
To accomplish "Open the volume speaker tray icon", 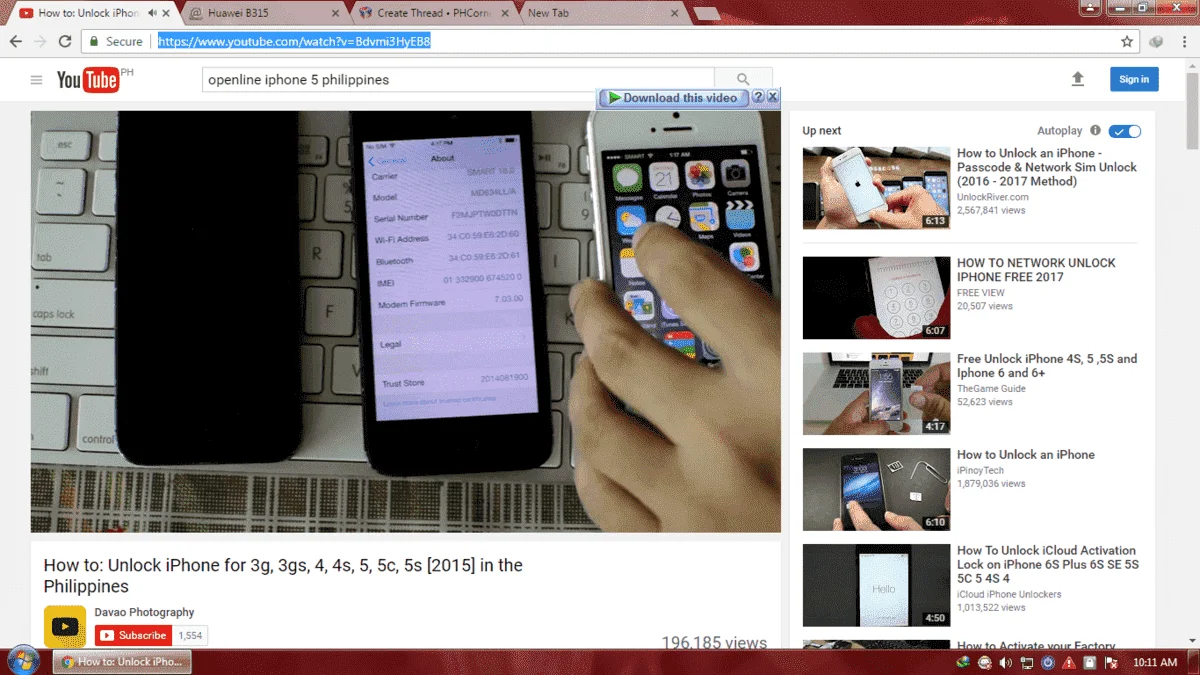I will [x=1006, y=662].
